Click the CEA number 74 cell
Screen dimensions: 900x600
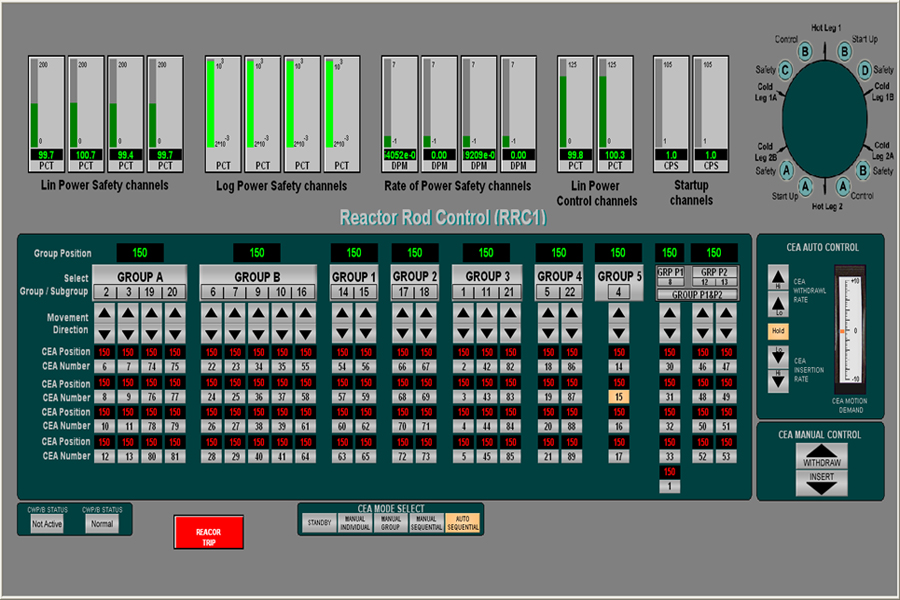pos(151,367)
